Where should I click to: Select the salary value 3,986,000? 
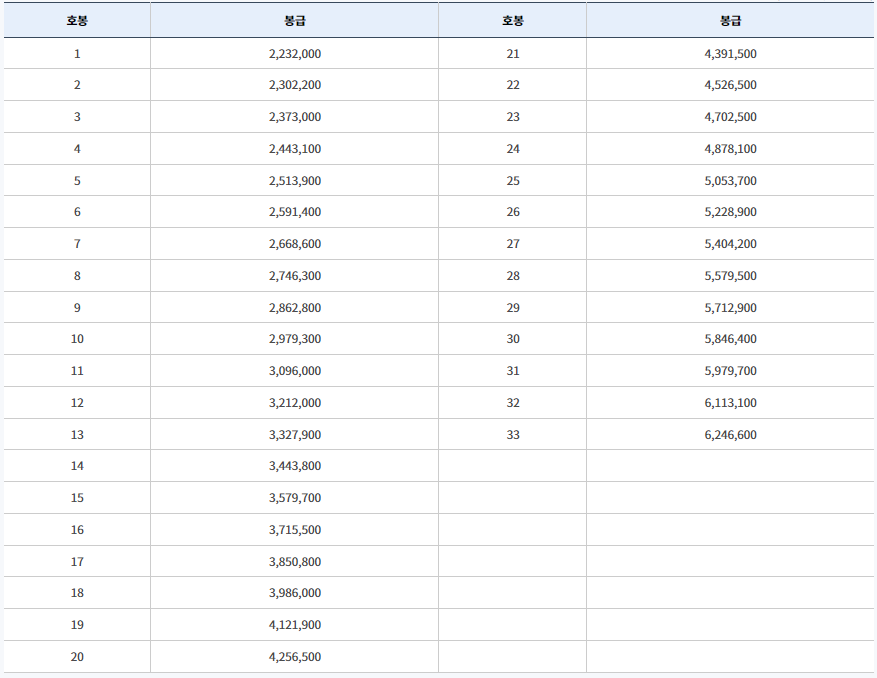(x=295, y=593)
